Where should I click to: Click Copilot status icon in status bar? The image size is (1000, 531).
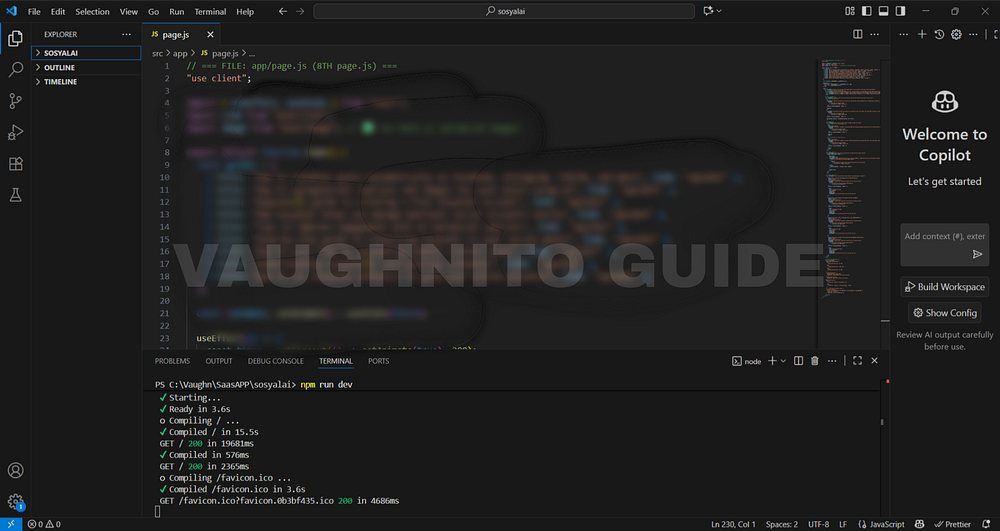(919, 524)
